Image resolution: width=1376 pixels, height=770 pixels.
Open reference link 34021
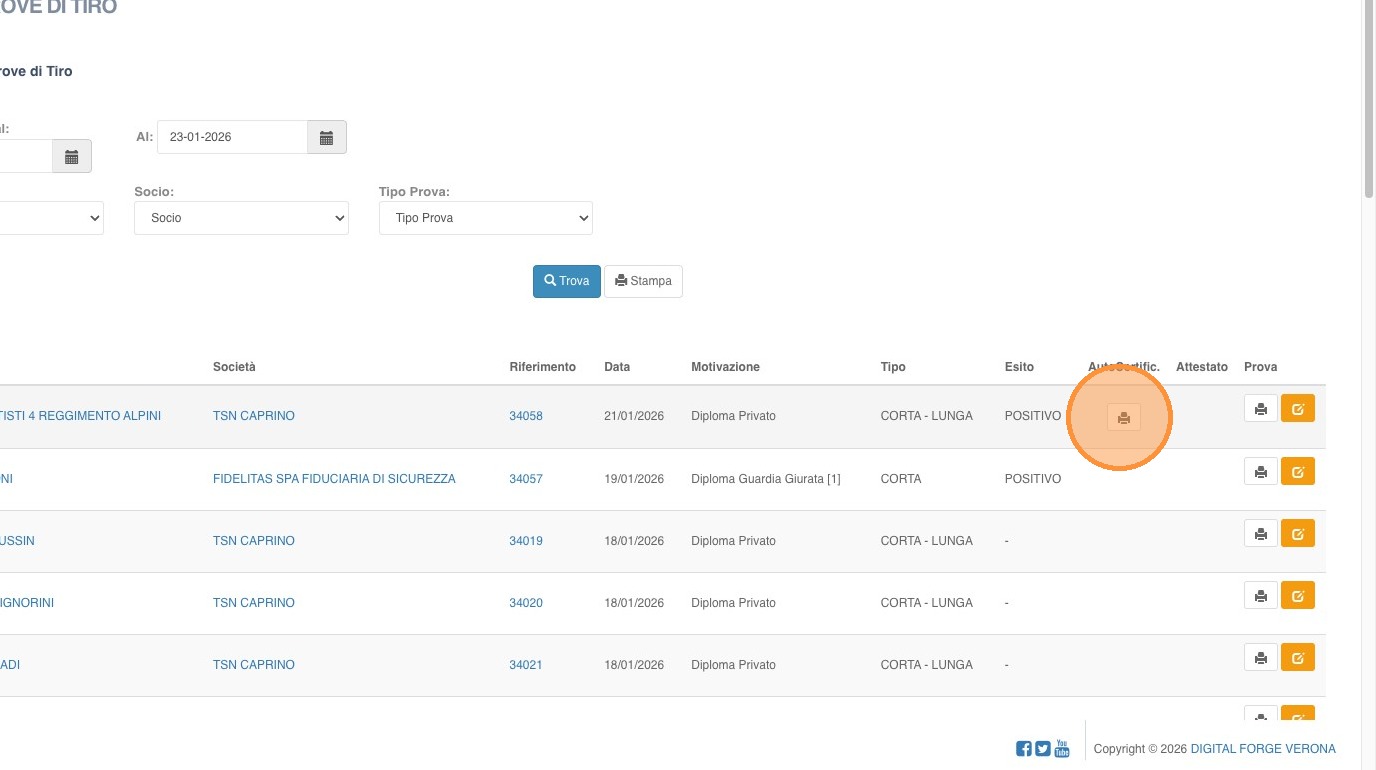click(x=526, y=665)
